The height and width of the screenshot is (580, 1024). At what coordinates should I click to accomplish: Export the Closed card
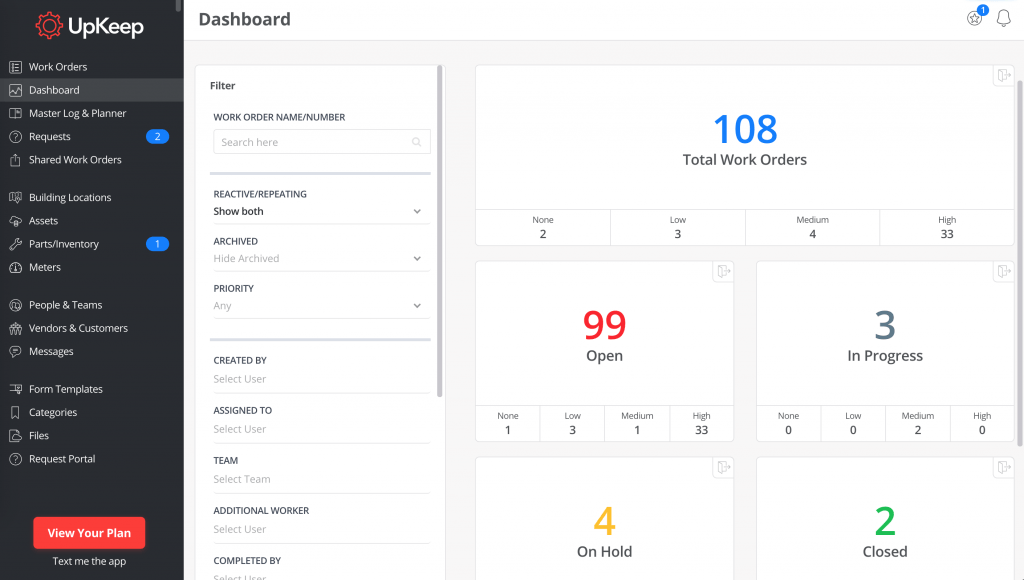click(1004, 467)
